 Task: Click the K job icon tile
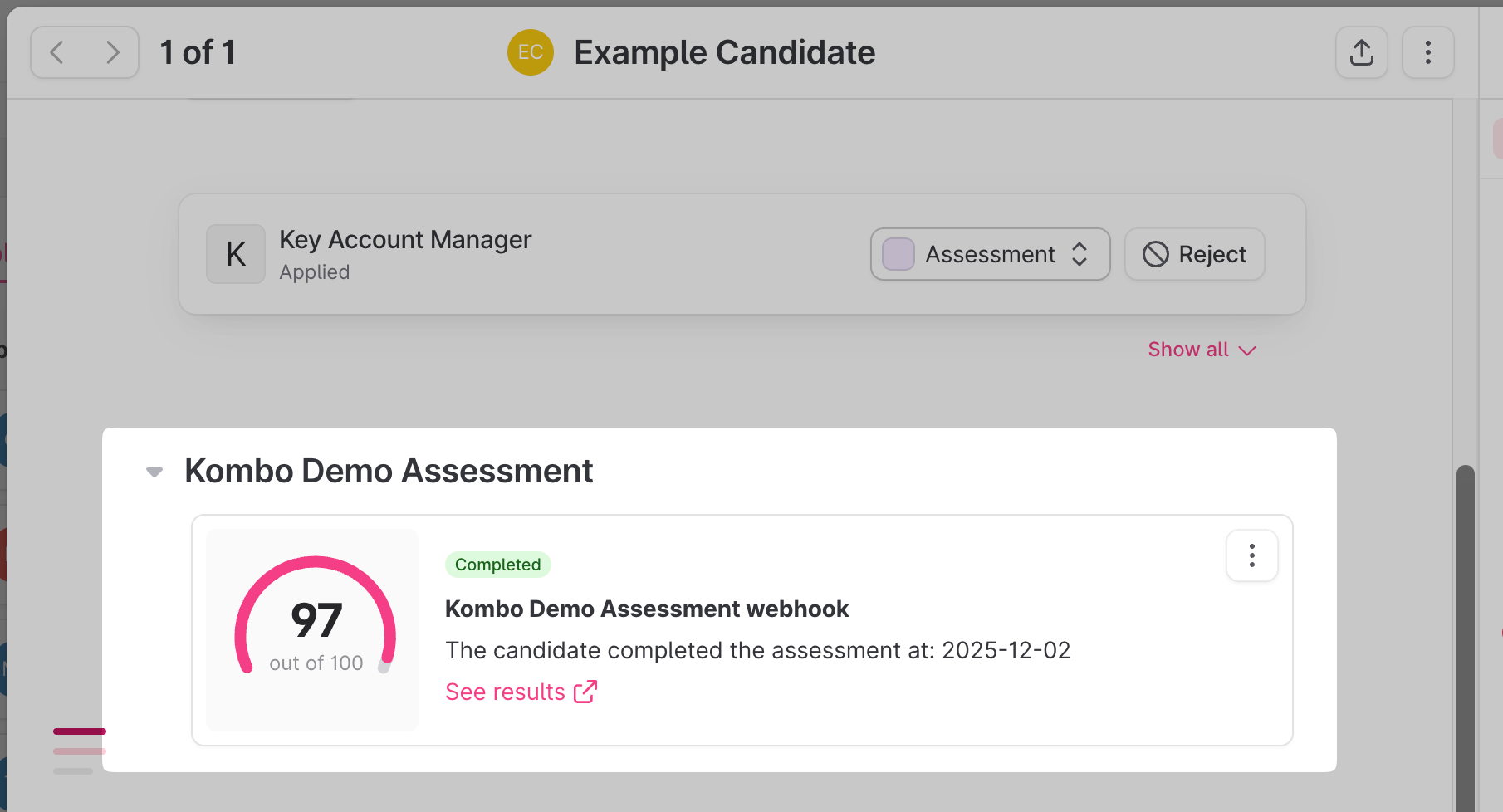tap(236, 254)
